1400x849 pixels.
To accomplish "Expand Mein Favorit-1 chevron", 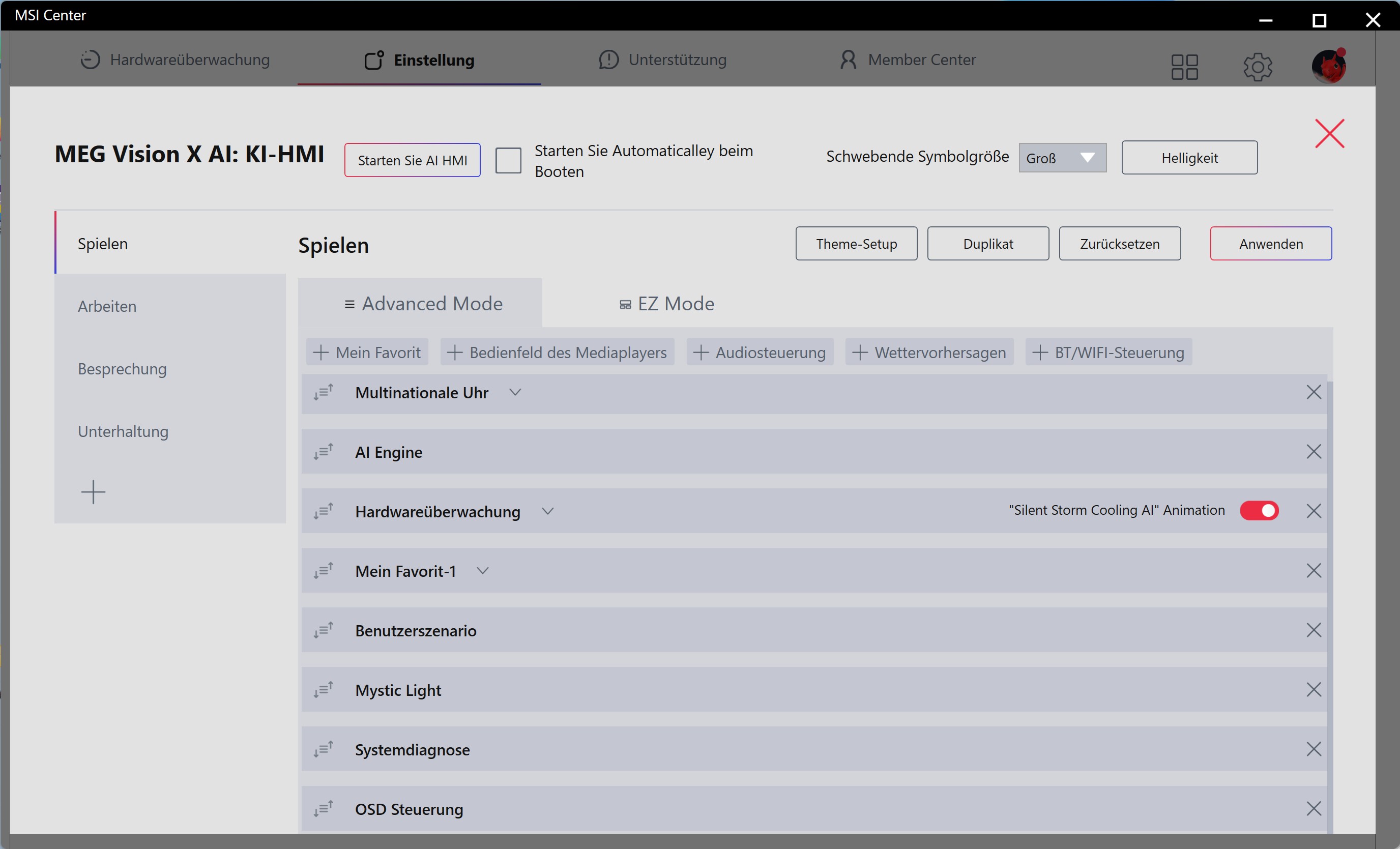I will (x=482, y=571).
